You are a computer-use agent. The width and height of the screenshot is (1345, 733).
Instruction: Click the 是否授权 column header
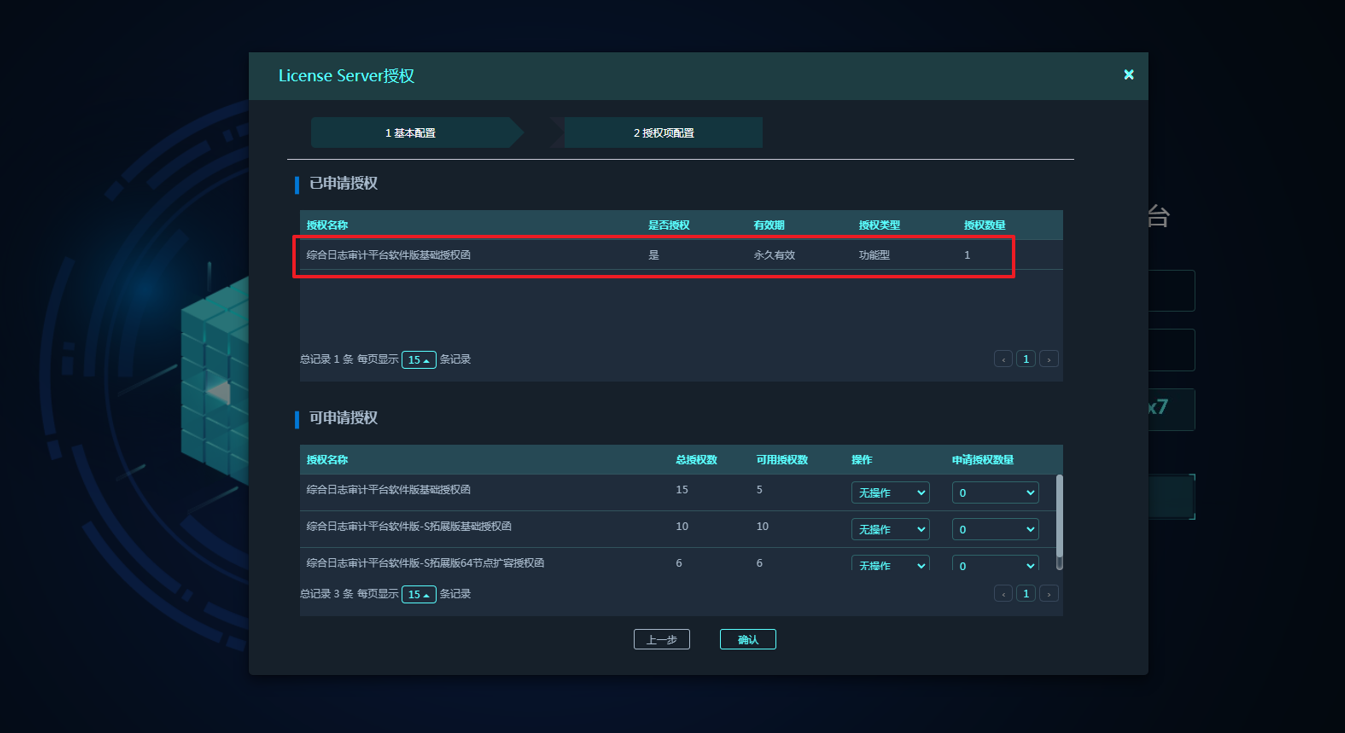coord(669,225)
